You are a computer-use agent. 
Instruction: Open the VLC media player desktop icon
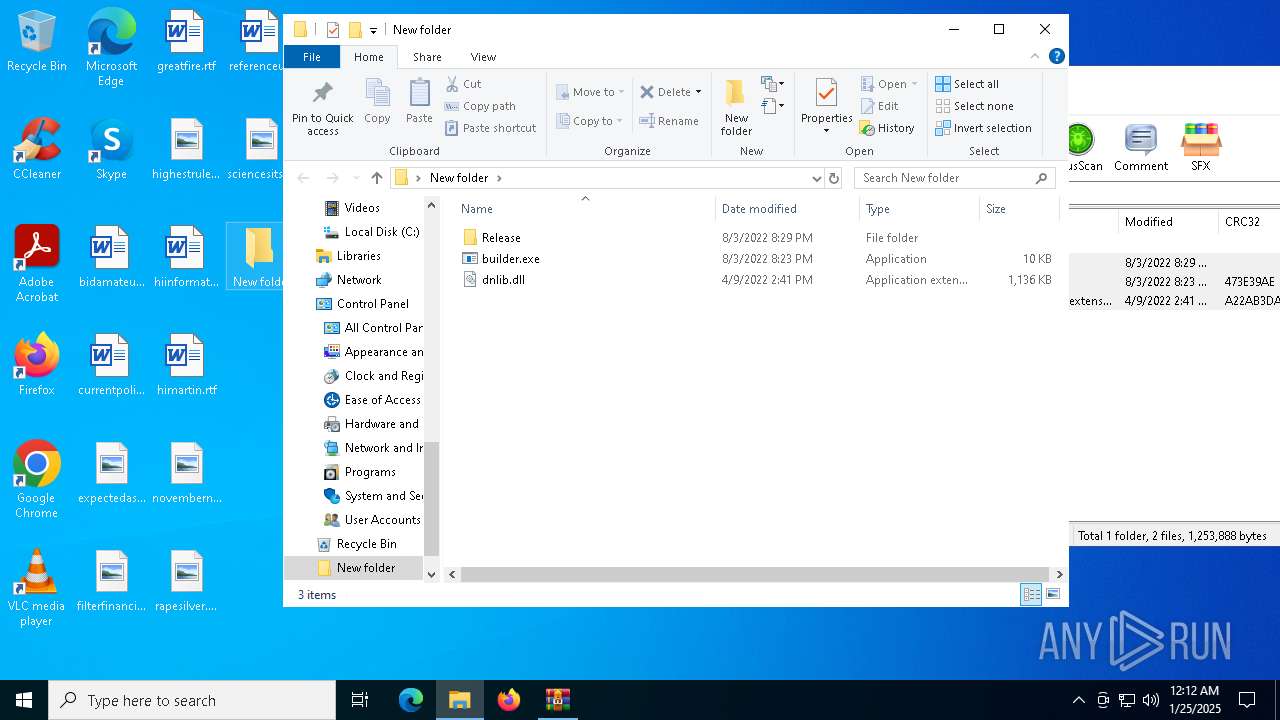coord(36,588)
